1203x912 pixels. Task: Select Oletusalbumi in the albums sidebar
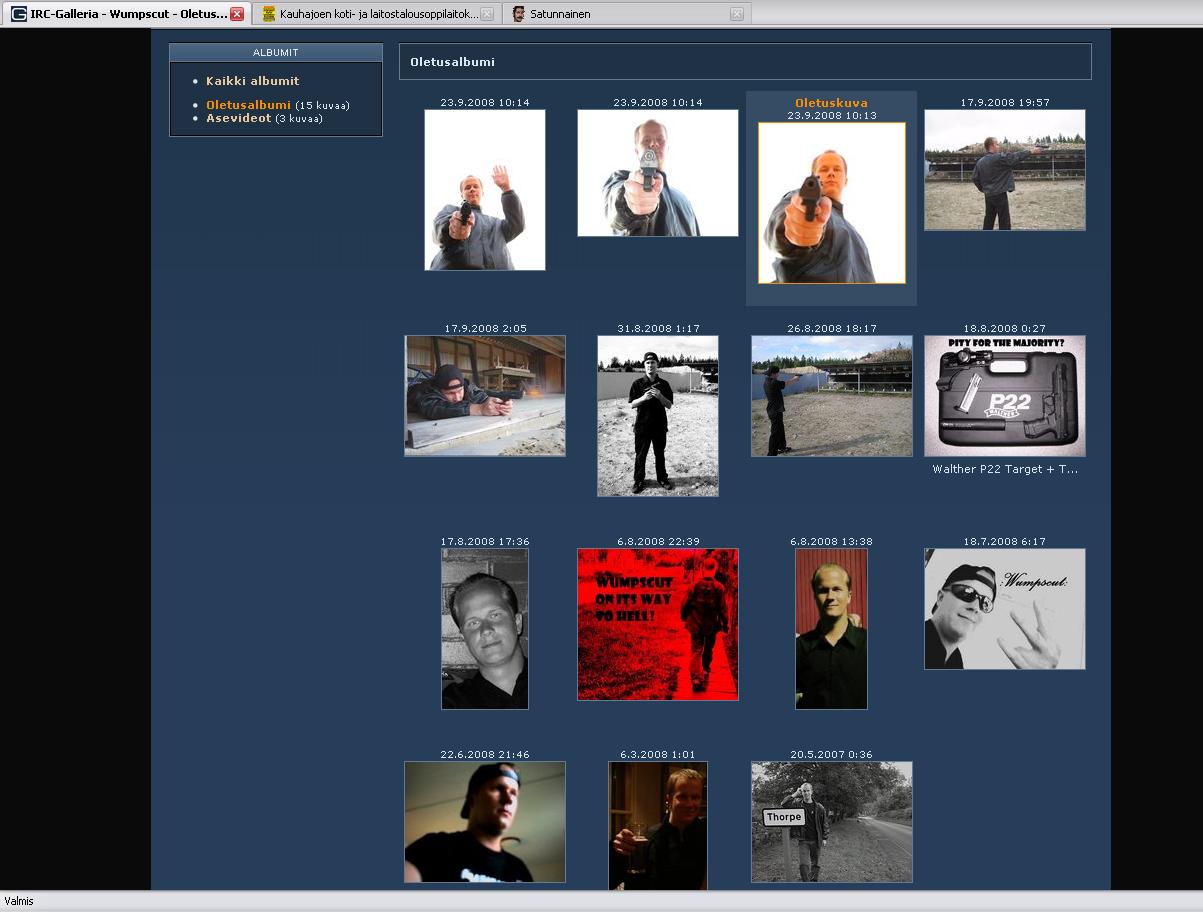(x=248, y=105)
